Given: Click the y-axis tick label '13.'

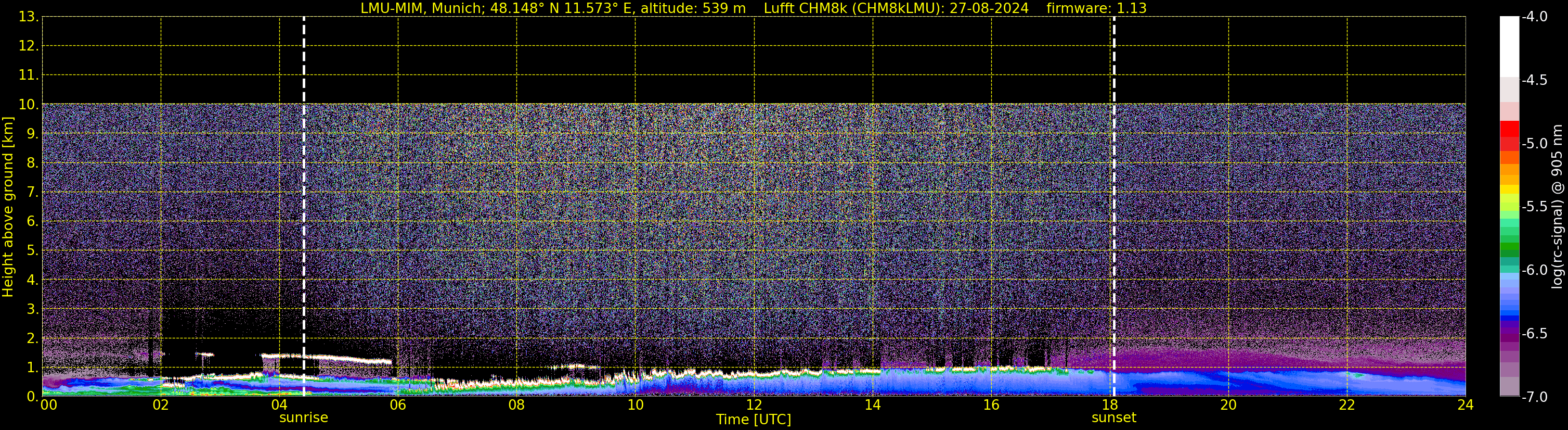Looking at the screenshot, I should pyautogui.click(x=29, y=17).
